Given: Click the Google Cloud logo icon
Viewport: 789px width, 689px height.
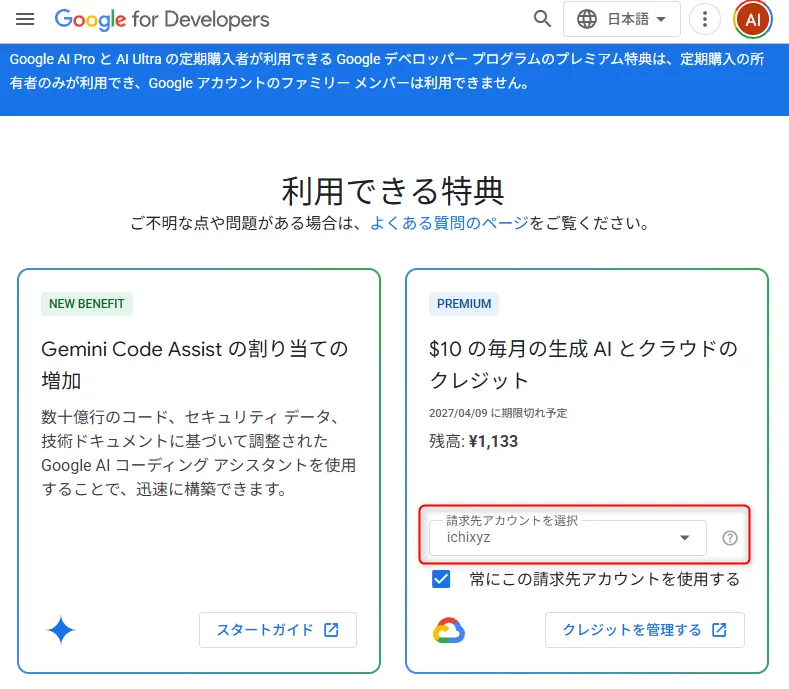Looking at the screenshot, I should tap(450, 630).
